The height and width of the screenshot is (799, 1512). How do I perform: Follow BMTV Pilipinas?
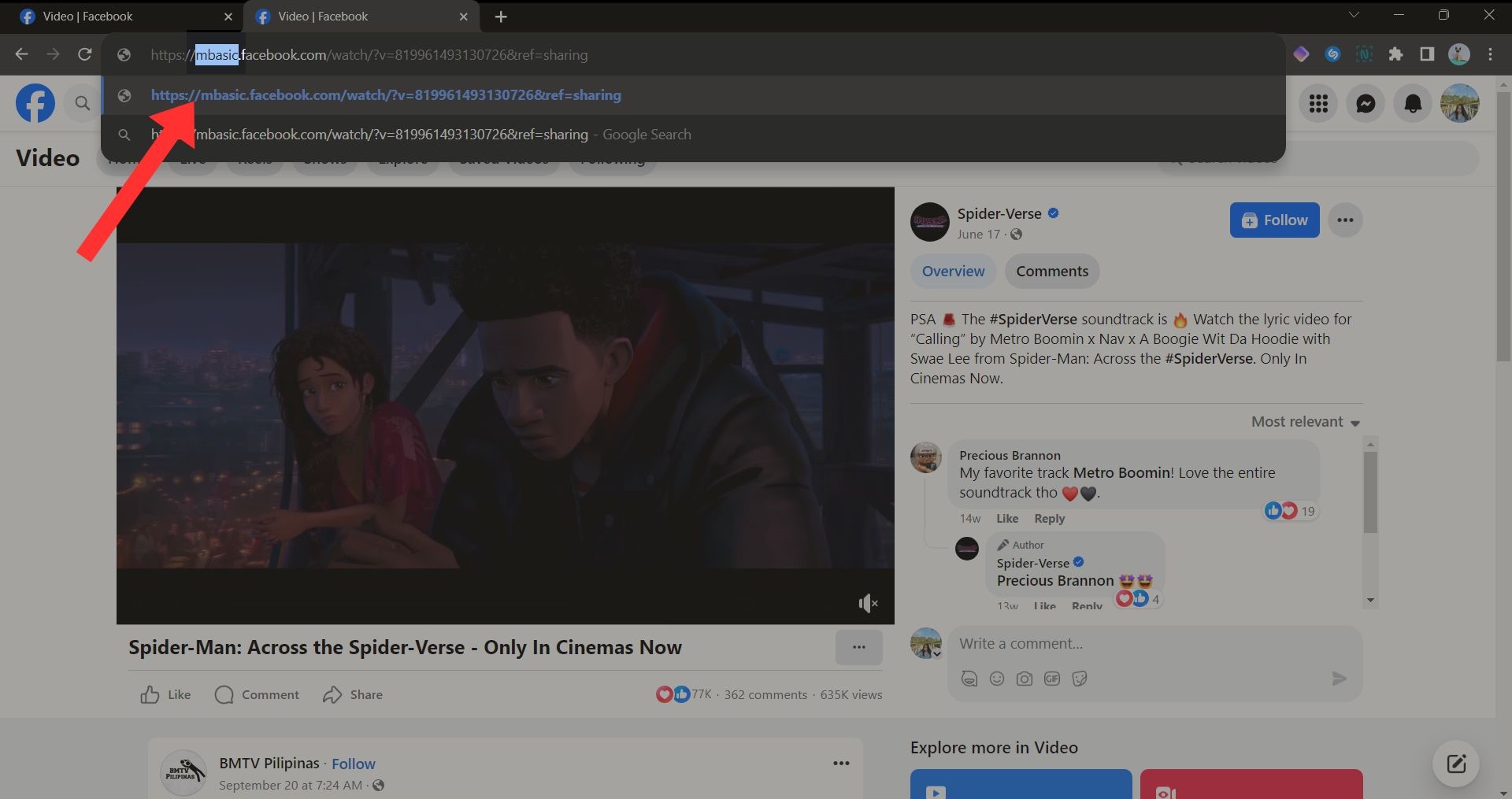tap(353, 764)
